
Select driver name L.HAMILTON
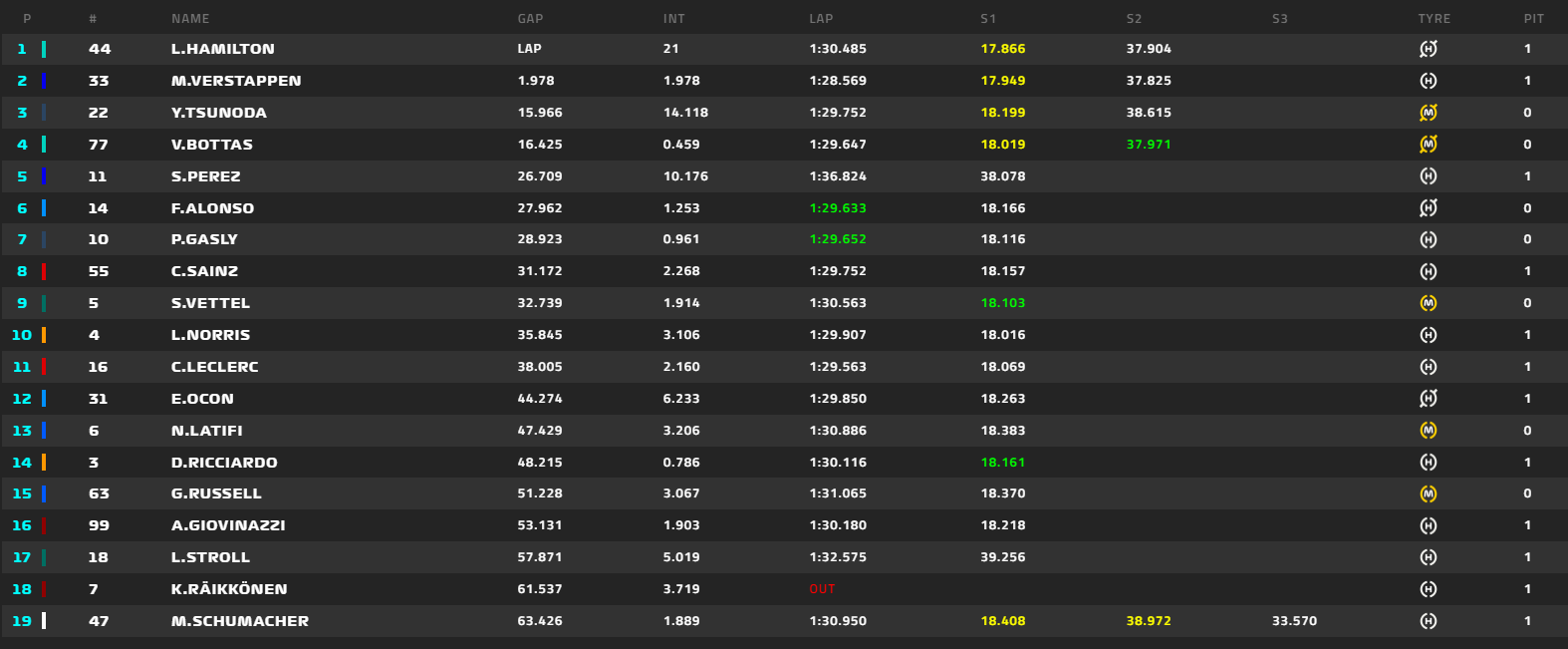point(223,49)
